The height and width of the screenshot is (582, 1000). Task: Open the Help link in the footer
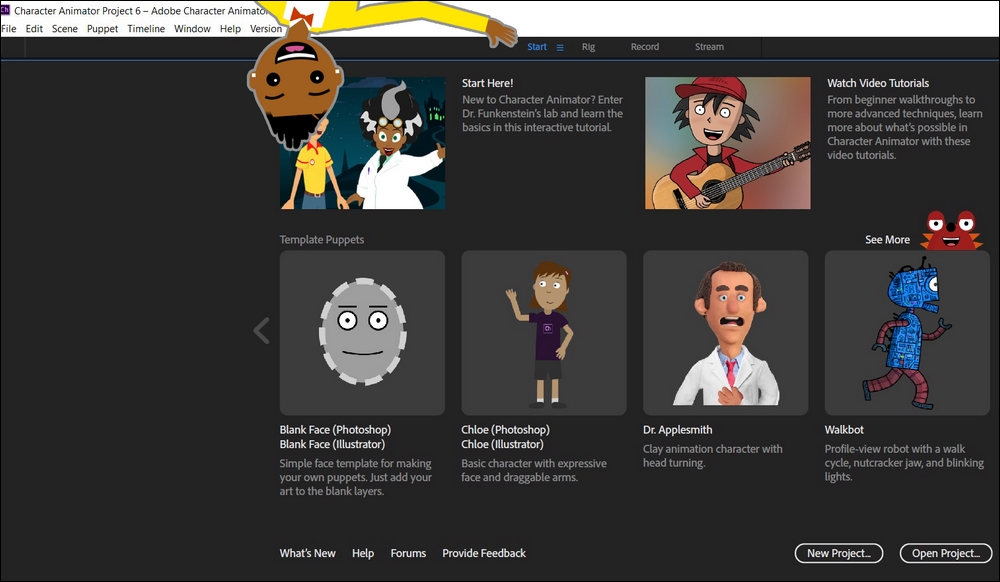pyautogui.click(x=363, y=553)
